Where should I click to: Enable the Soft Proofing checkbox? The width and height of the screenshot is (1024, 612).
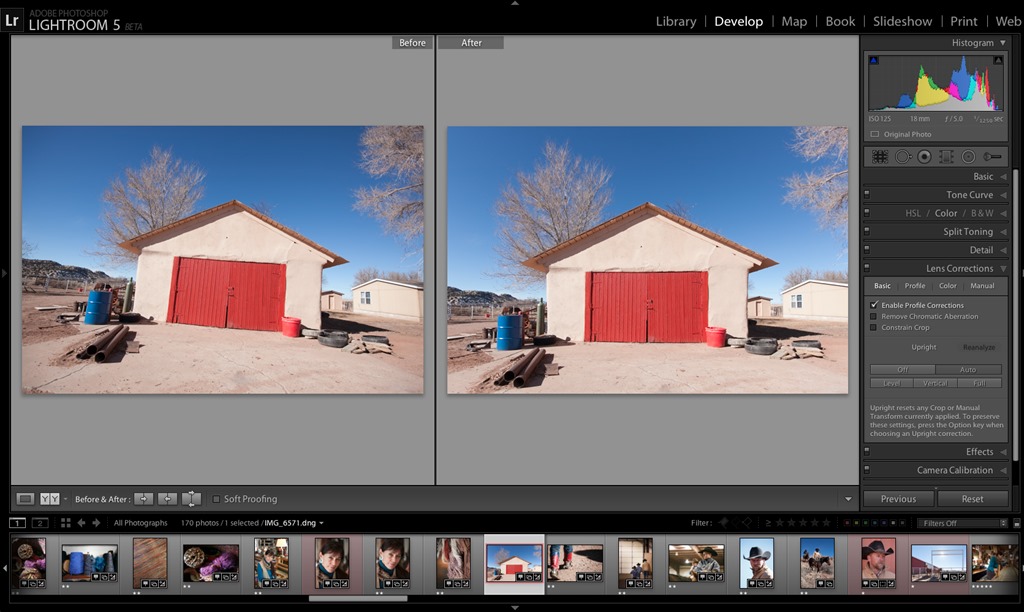(216, 498)
